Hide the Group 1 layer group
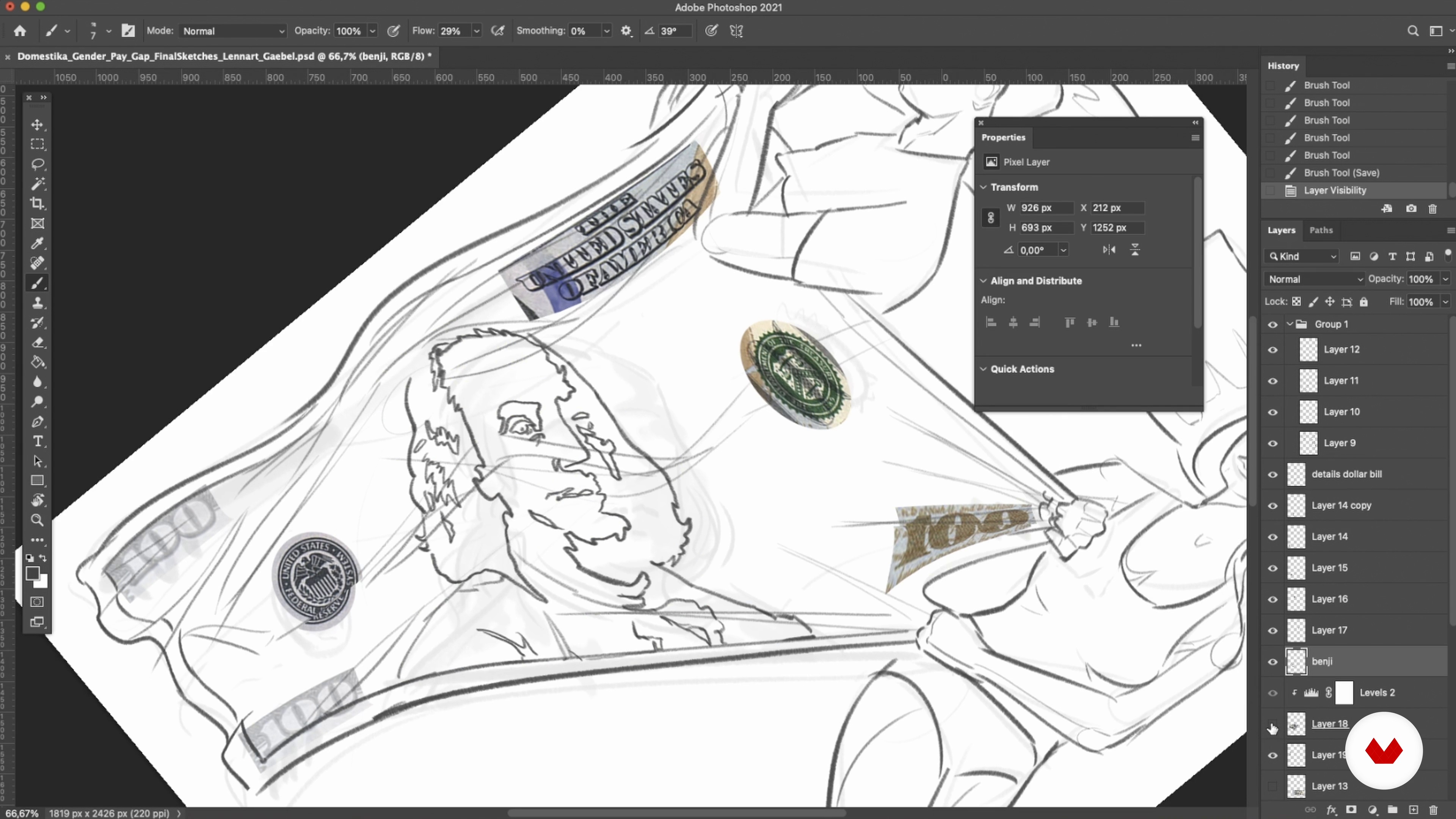Screen dimensions: 1456x819 (1272, 325)
